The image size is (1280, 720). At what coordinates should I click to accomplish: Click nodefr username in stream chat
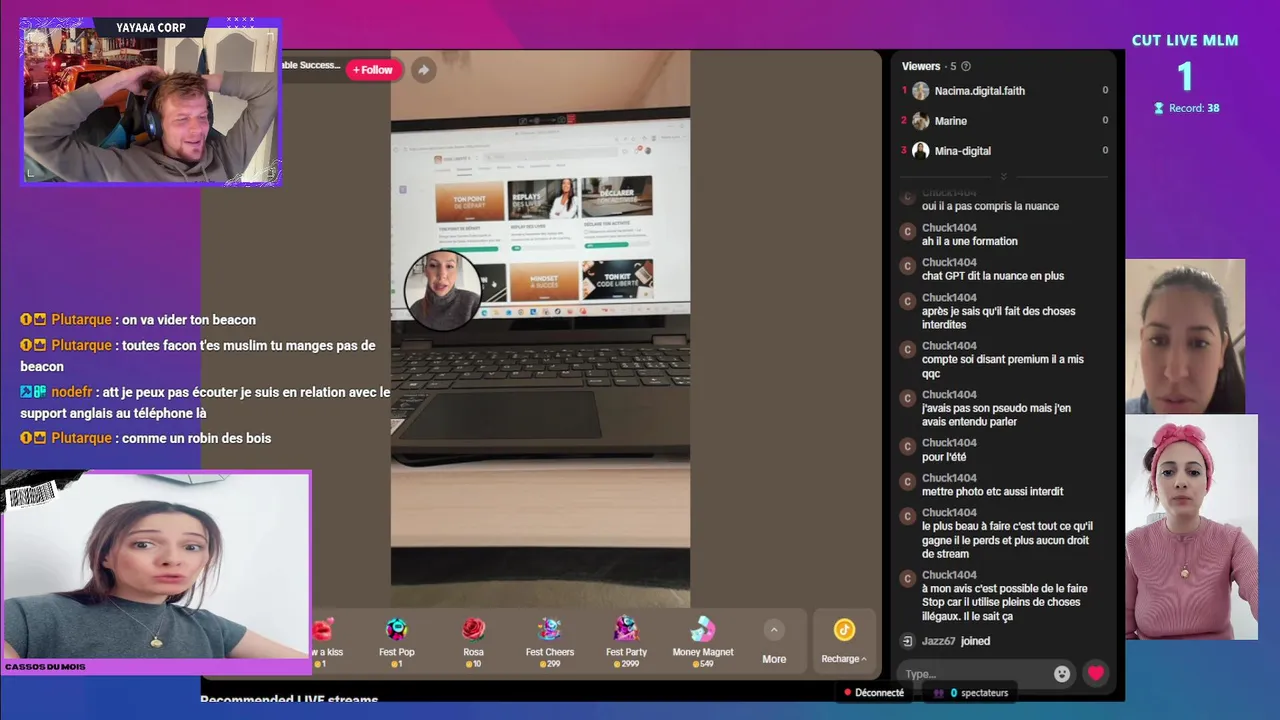71,392
